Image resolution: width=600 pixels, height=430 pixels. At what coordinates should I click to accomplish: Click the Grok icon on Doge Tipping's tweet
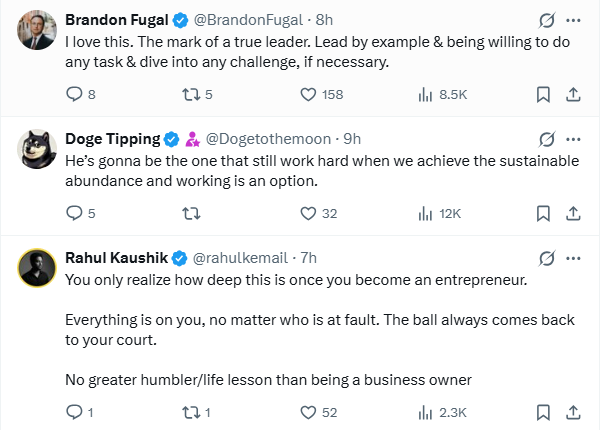pyautogui.click(x=546, y=138)
